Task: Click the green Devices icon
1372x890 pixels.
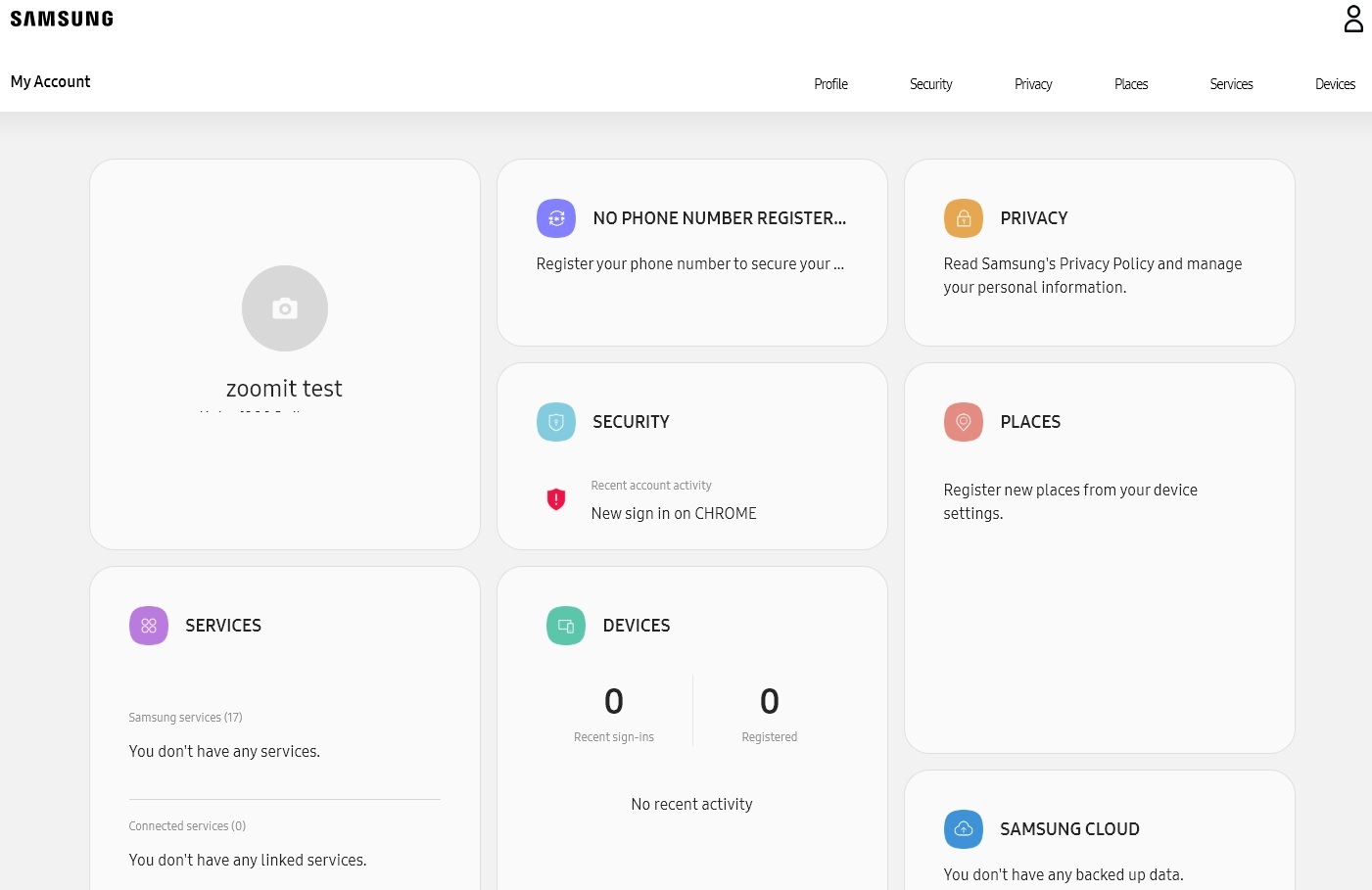Action: (566, 626)
